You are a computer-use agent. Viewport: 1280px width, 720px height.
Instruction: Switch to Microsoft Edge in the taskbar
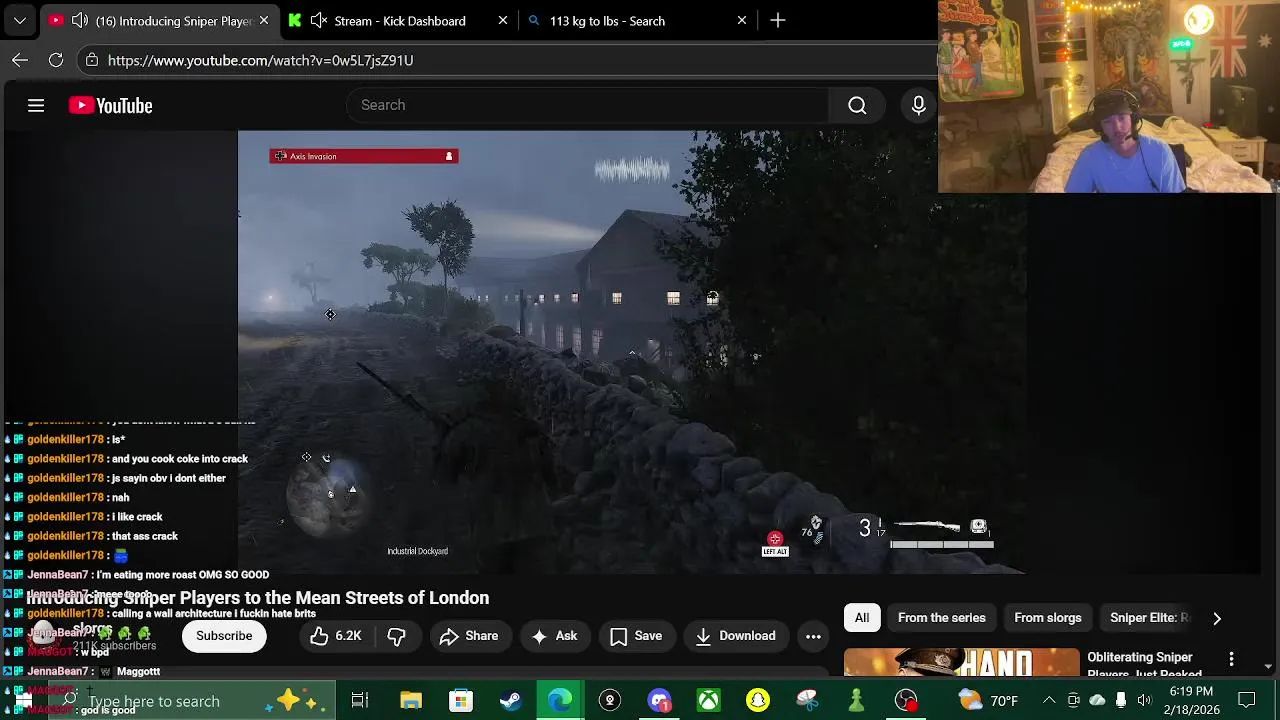560,701
